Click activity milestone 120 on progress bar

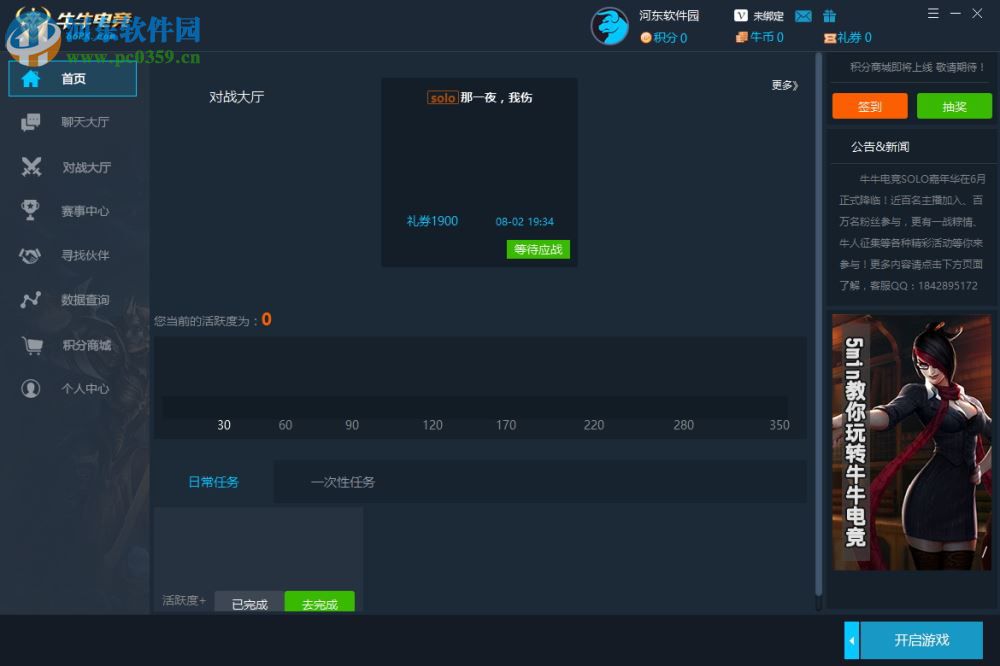(x=432, y=425)
